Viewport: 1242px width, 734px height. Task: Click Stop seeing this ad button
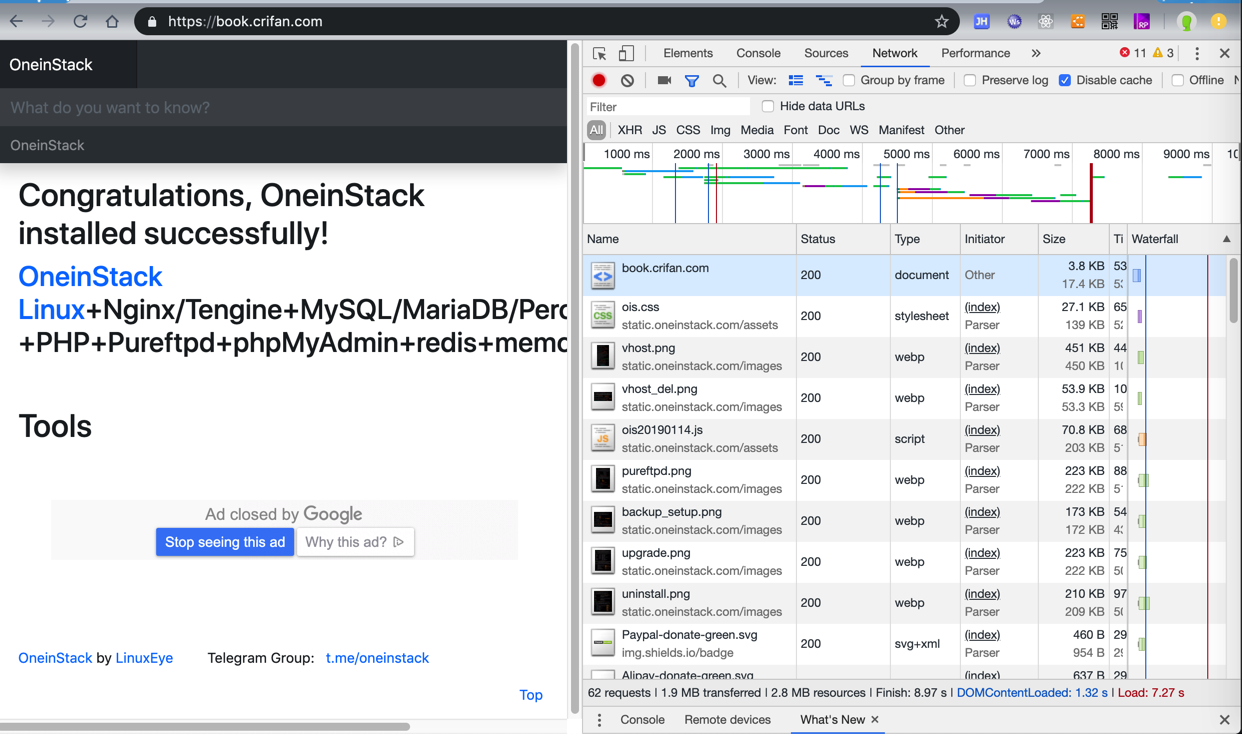(x=225, y=542)
